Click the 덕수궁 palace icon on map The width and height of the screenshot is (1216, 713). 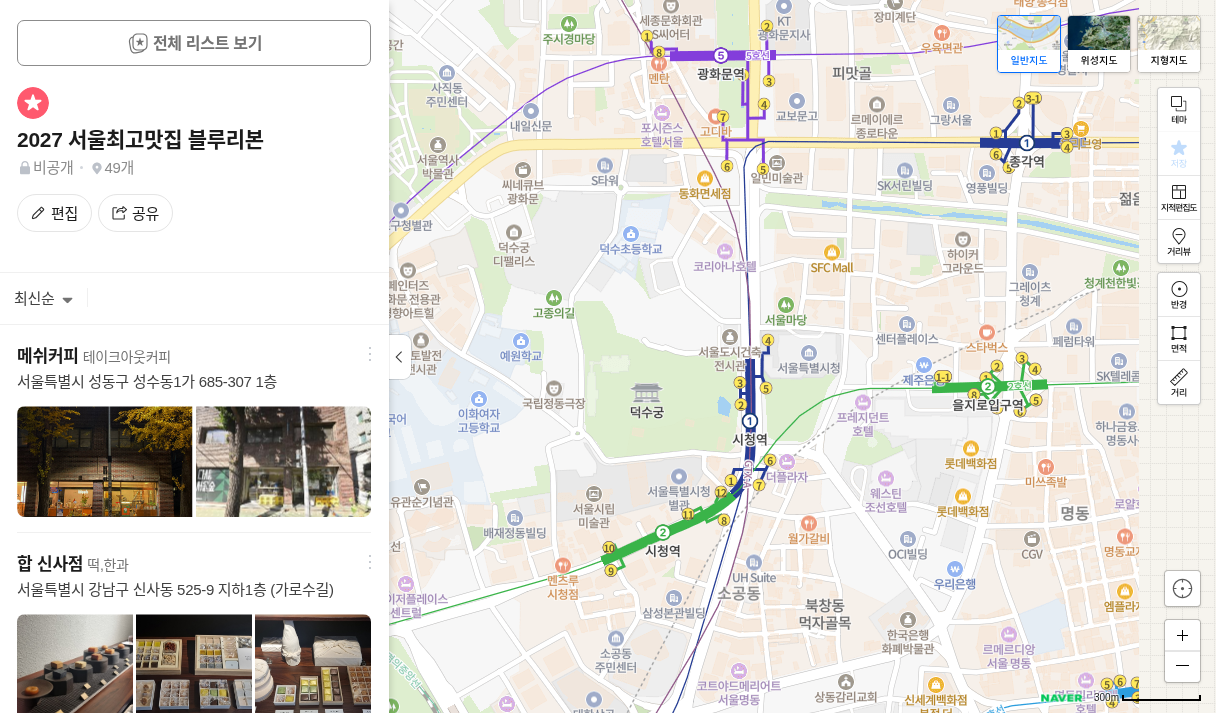(x=646, y=392)
